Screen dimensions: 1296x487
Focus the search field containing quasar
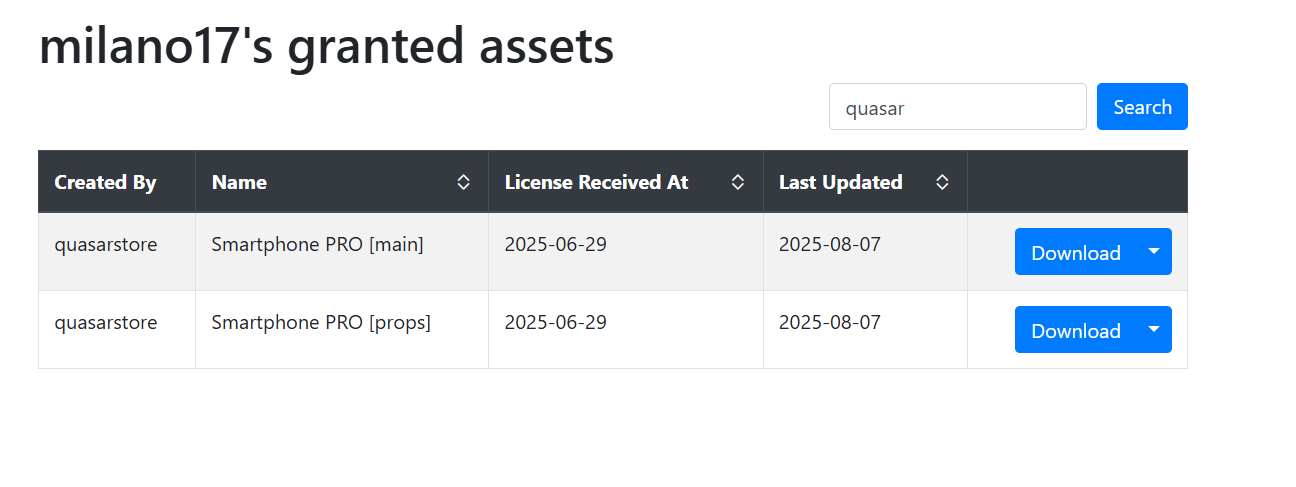tap(957, 107)
